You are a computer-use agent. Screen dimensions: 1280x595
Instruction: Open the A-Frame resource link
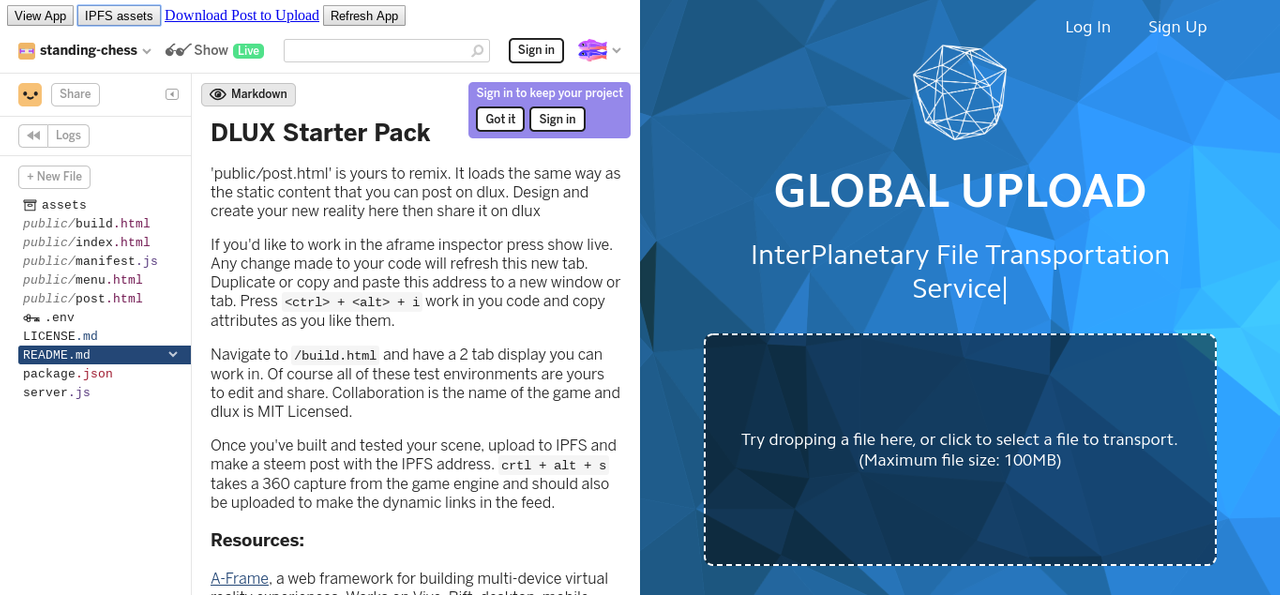click(x=240, y=578)
